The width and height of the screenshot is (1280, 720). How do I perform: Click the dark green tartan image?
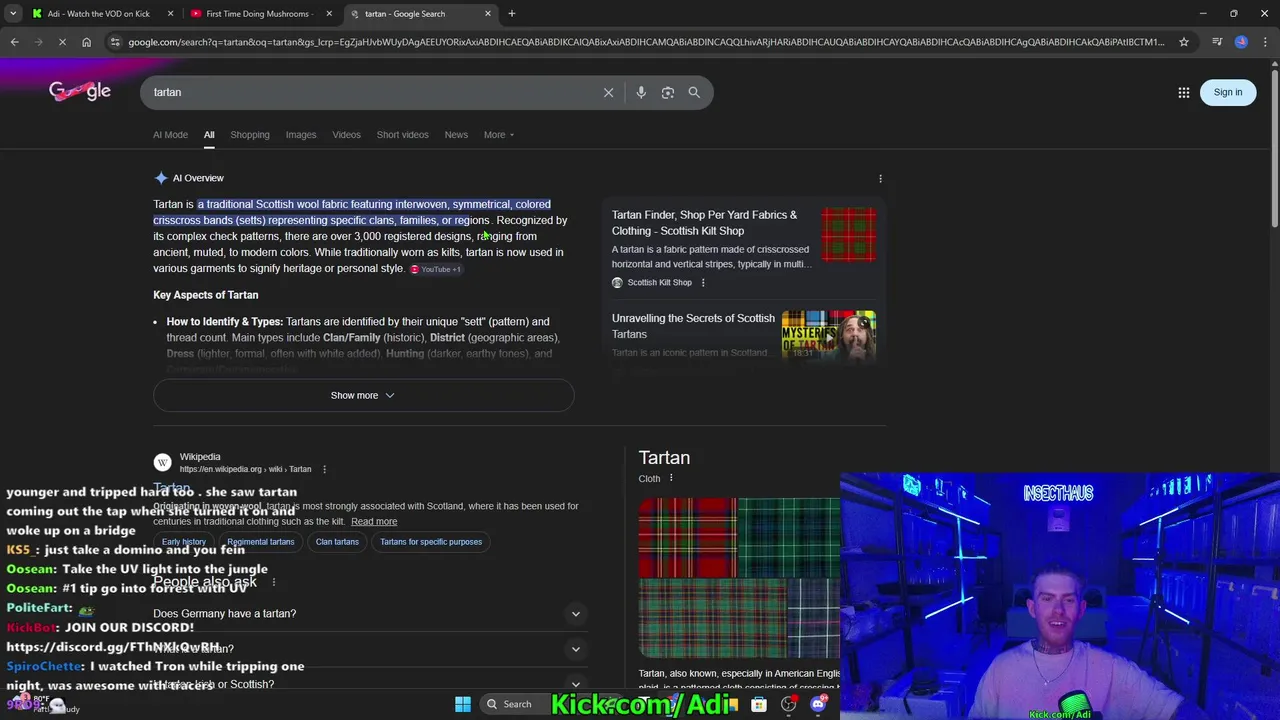tap(789, 537)
